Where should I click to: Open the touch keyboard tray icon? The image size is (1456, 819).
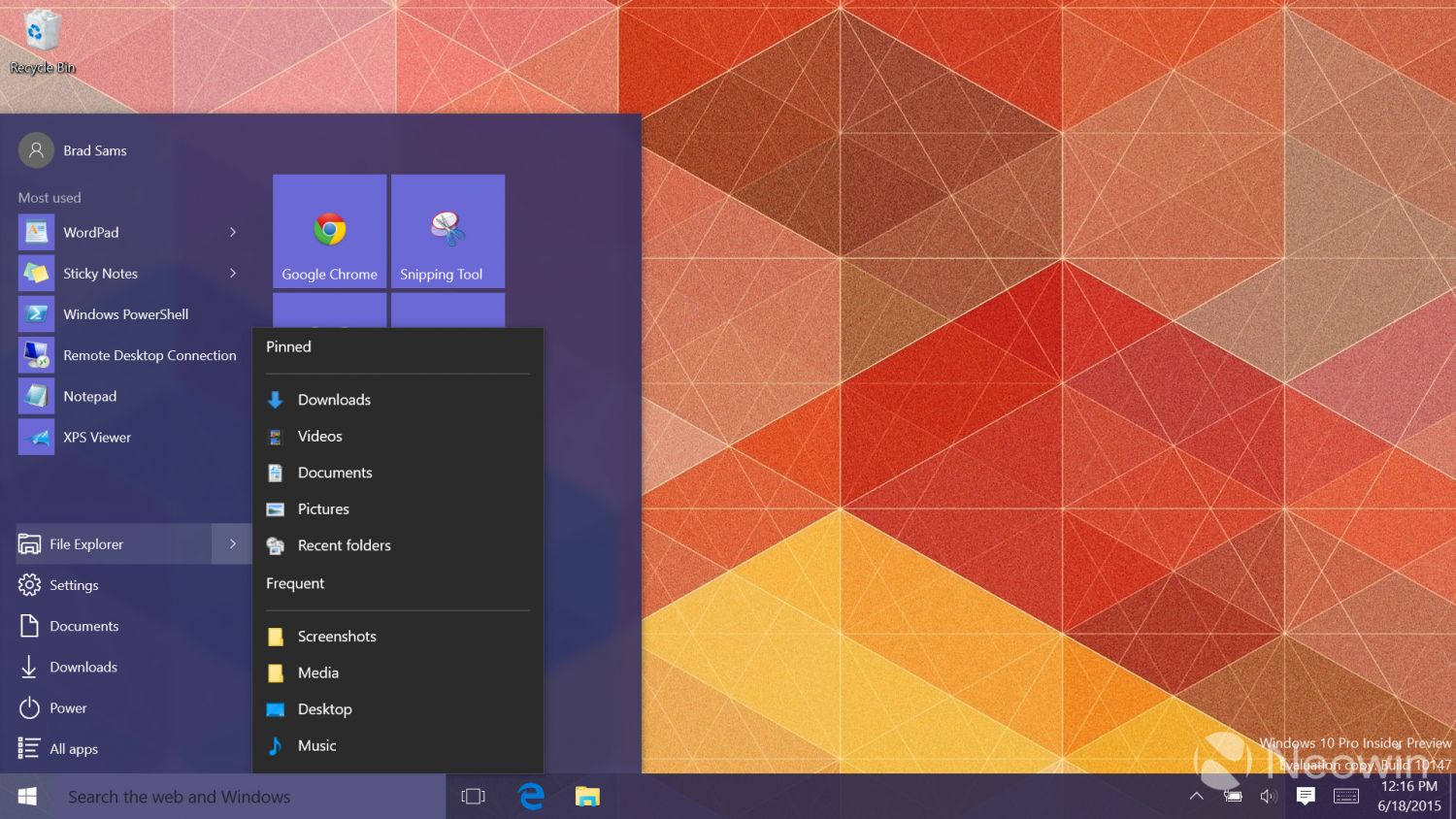(1346, 797)
